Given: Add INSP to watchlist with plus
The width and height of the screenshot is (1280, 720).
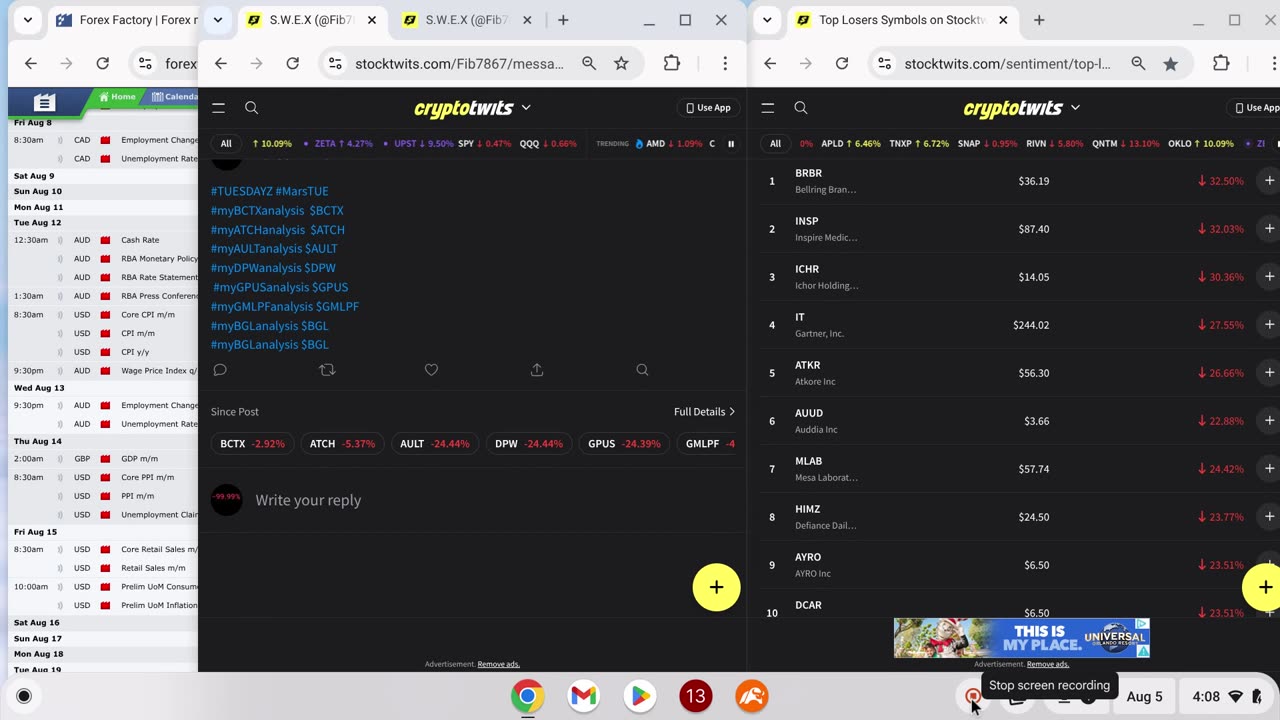Looking at the screenshot, I should (x=1269, y=229).
